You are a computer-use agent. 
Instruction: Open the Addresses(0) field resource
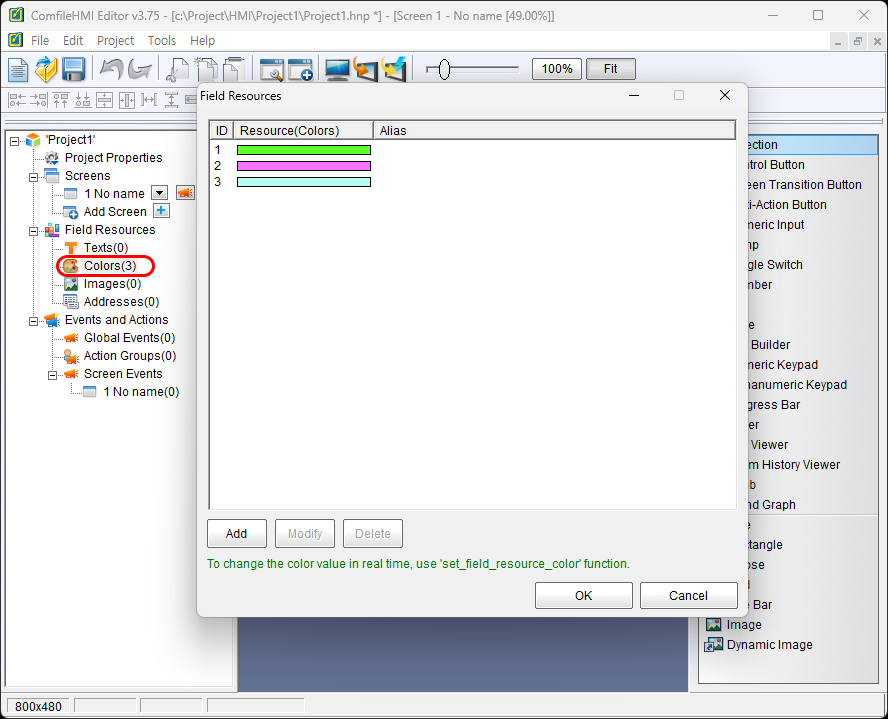pyautogui.click(x=121, y=302)
